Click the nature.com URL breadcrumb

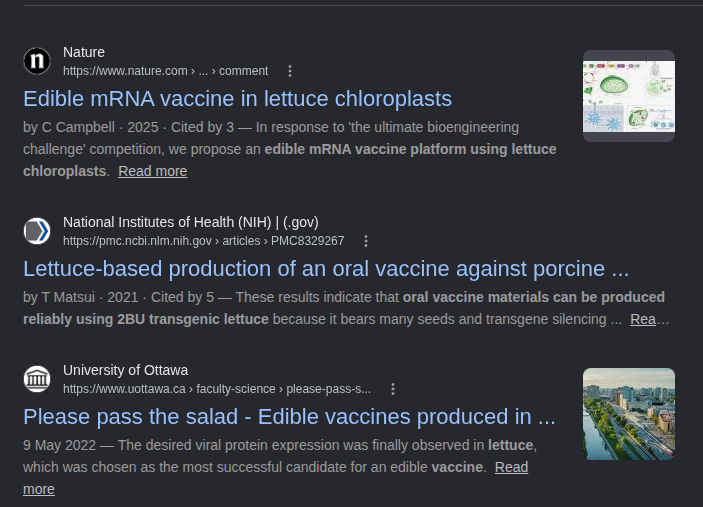[x=165, y=71]
